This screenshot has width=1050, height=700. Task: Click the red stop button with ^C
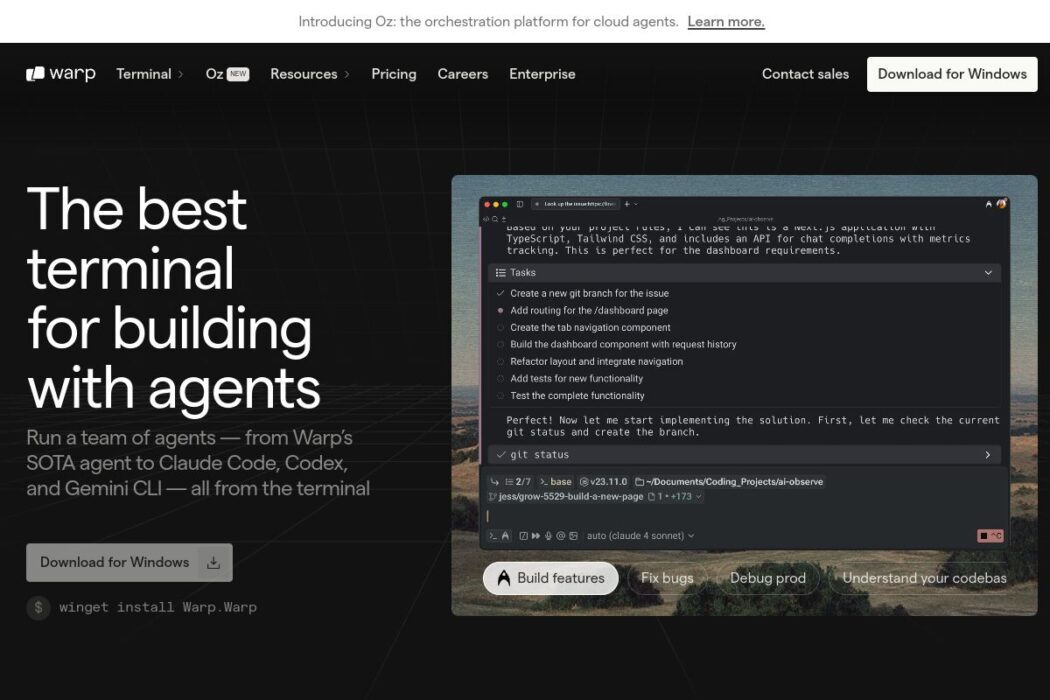[989, 536]
